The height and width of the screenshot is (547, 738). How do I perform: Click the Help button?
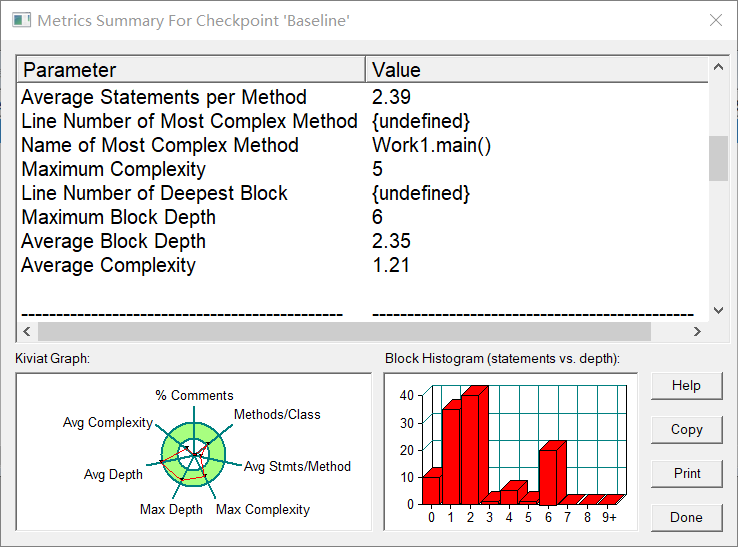pos(686,386)
